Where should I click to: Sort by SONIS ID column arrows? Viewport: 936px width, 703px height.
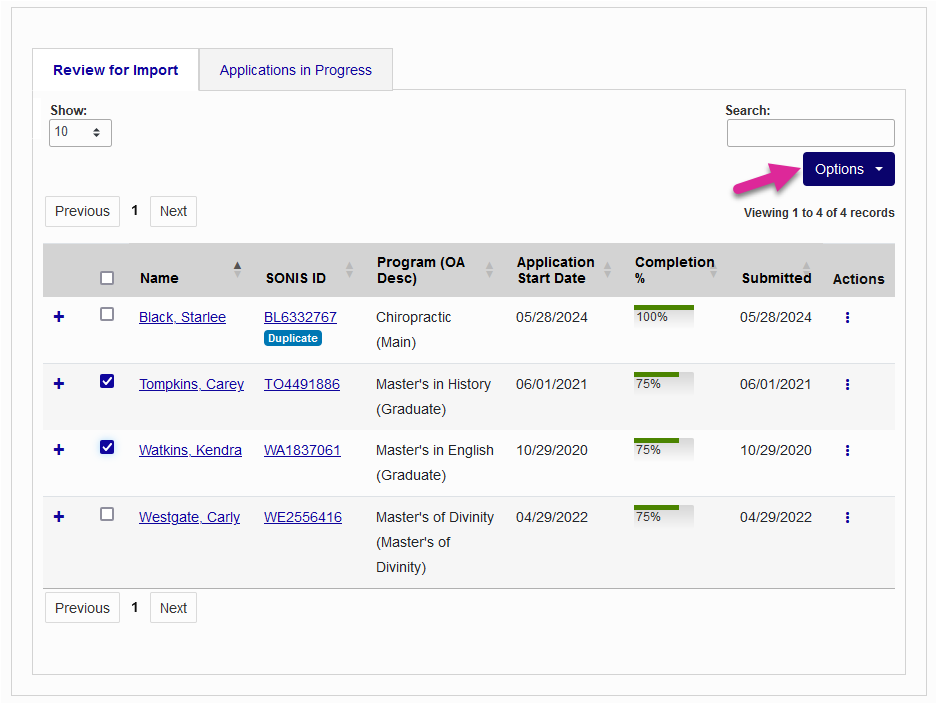click(x=349, y=270)
